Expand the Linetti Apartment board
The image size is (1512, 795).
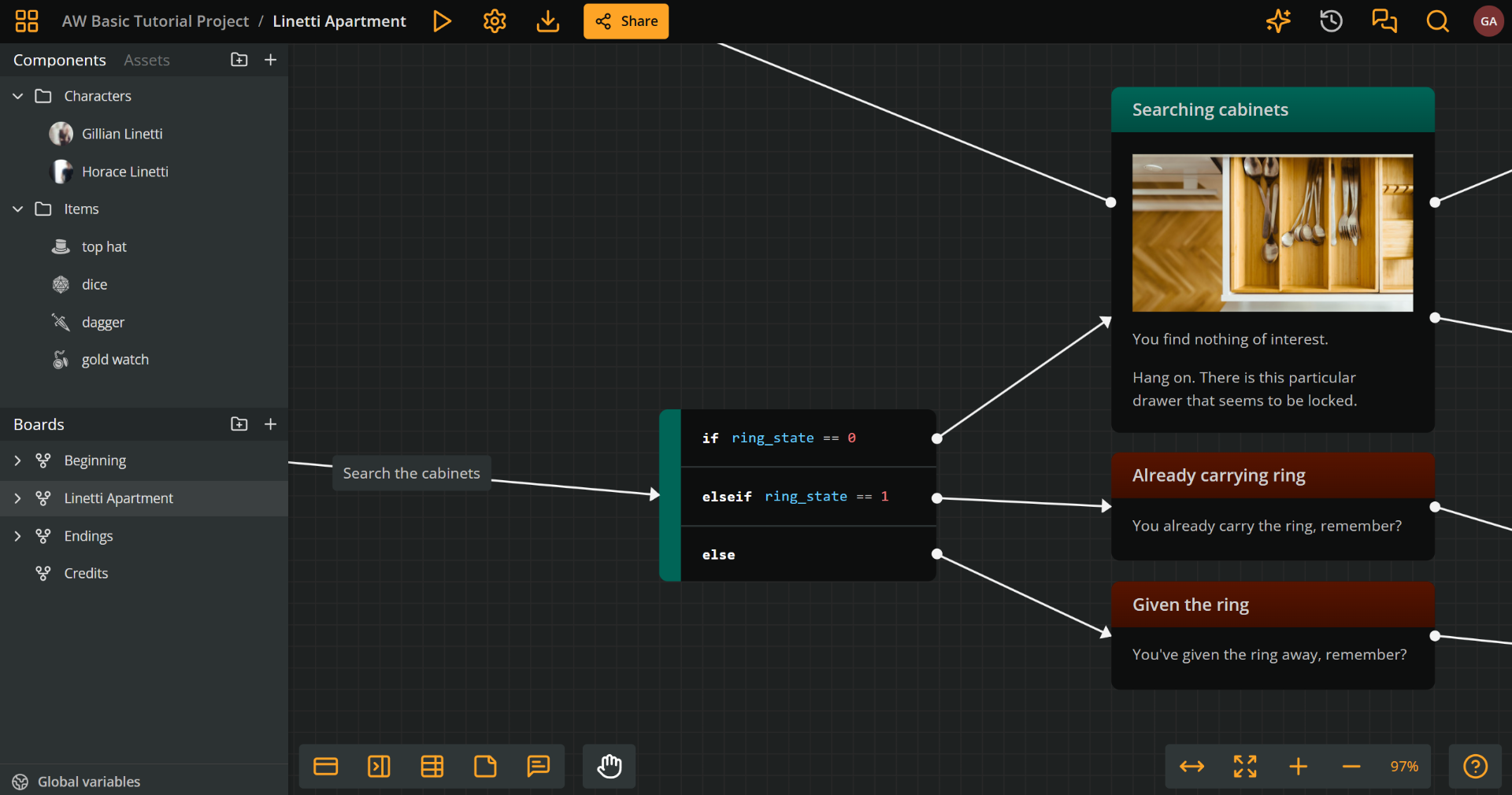tap(17, 498)
